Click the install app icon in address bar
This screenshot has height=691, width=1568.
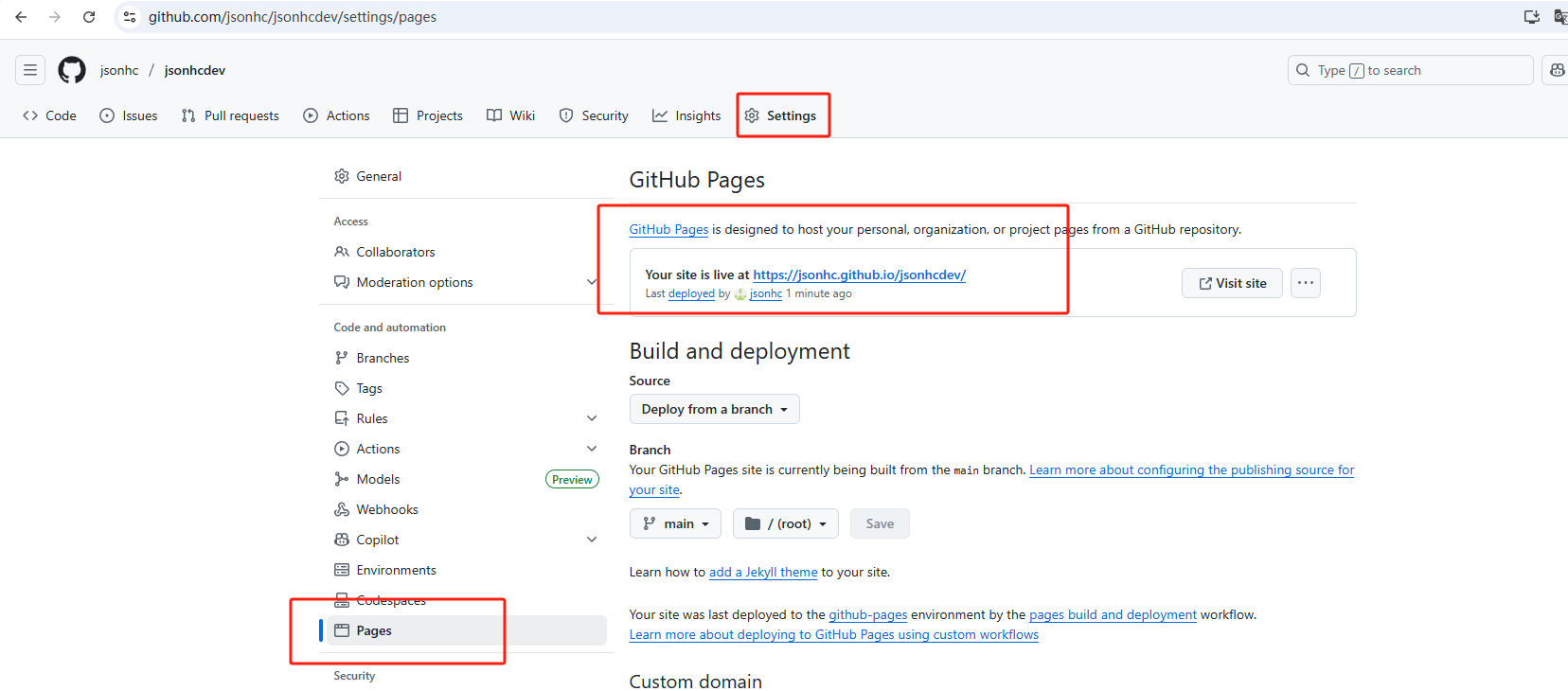(x=1531, y=17)
